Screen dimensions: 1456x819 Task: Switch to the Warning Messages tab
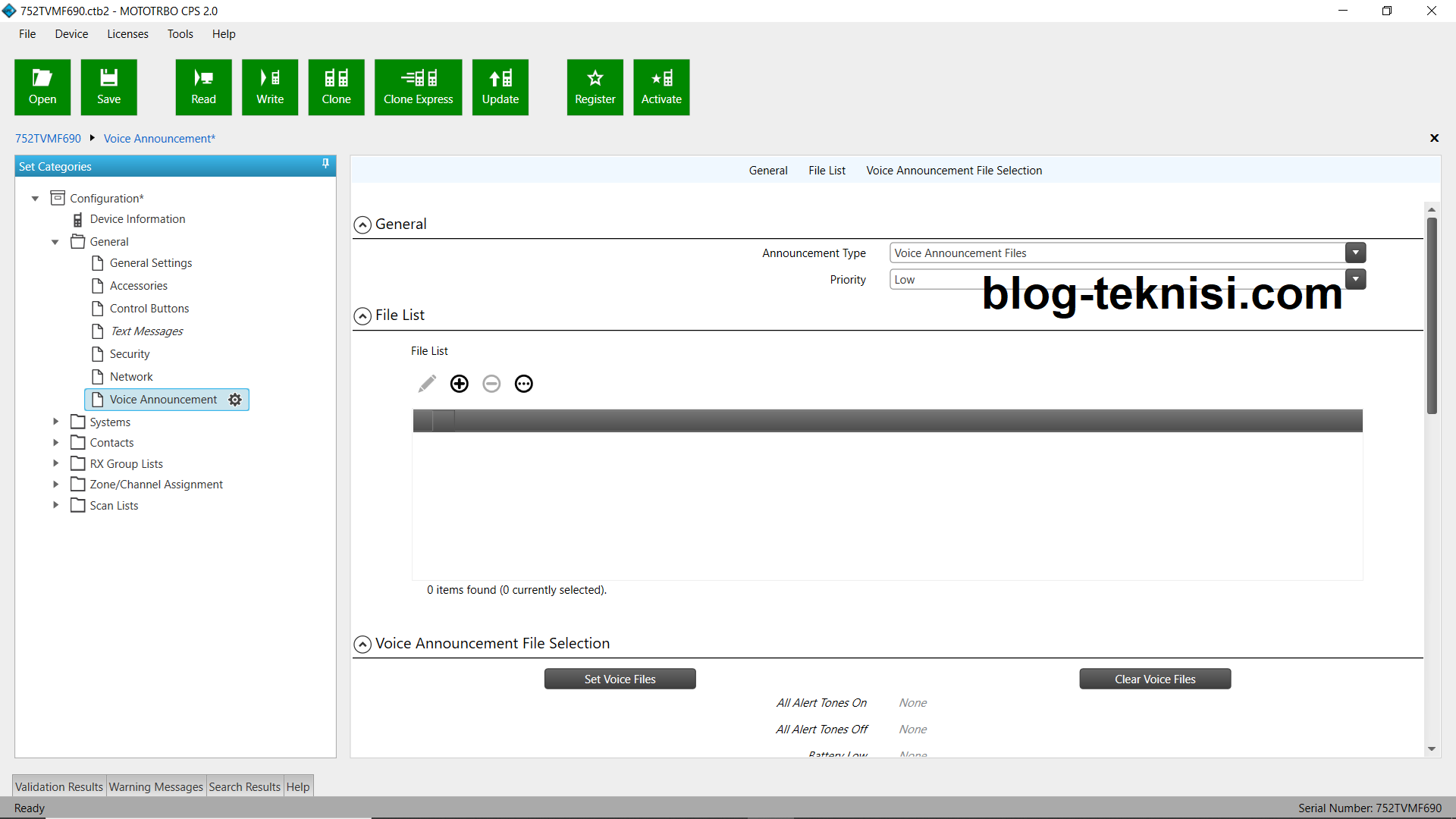tap(155, 786)
